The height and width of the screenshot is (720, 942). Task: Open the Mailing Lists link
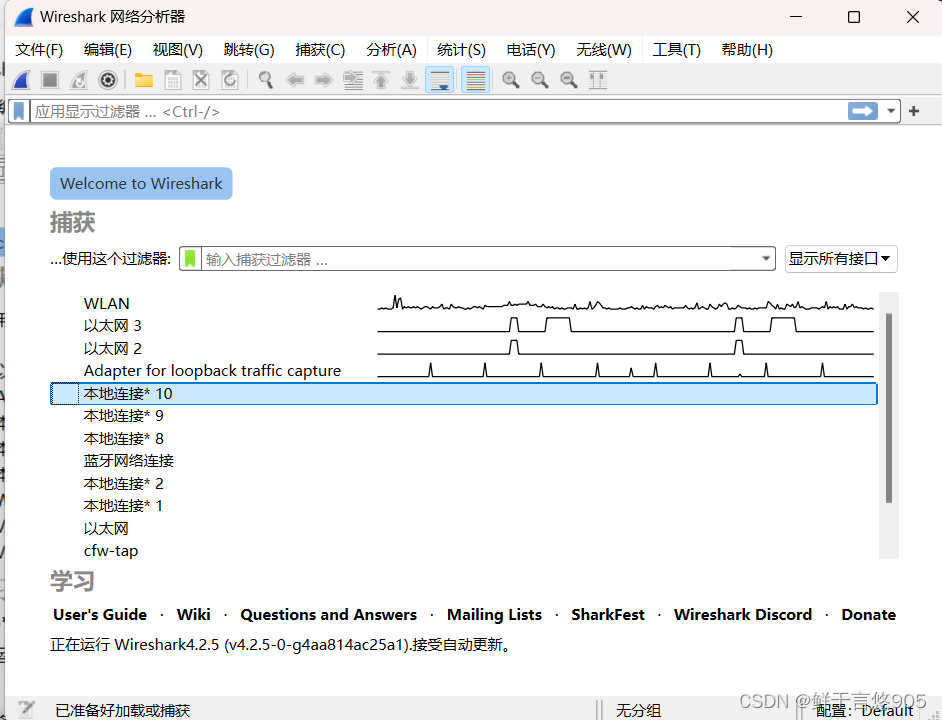point(494,615)
